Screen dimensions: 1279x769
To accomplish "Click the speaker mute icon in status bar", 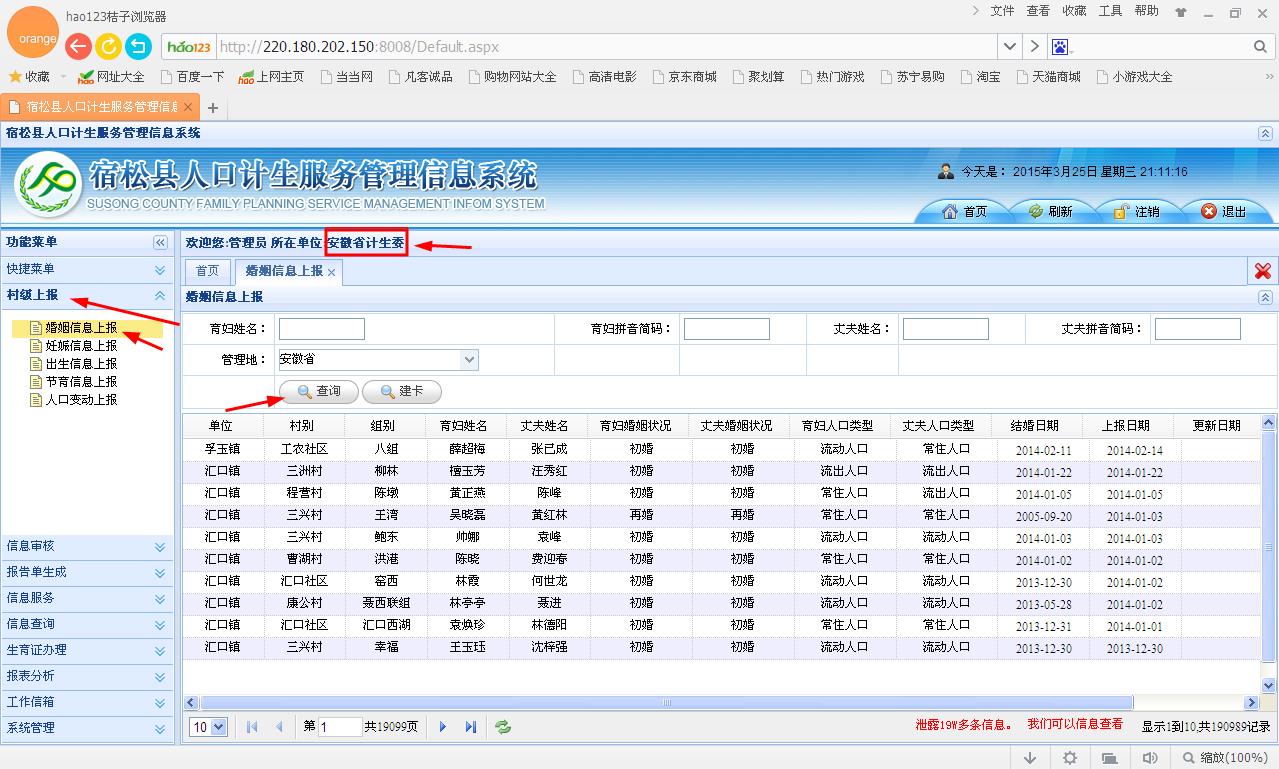I will click(x=1150, y=758).
